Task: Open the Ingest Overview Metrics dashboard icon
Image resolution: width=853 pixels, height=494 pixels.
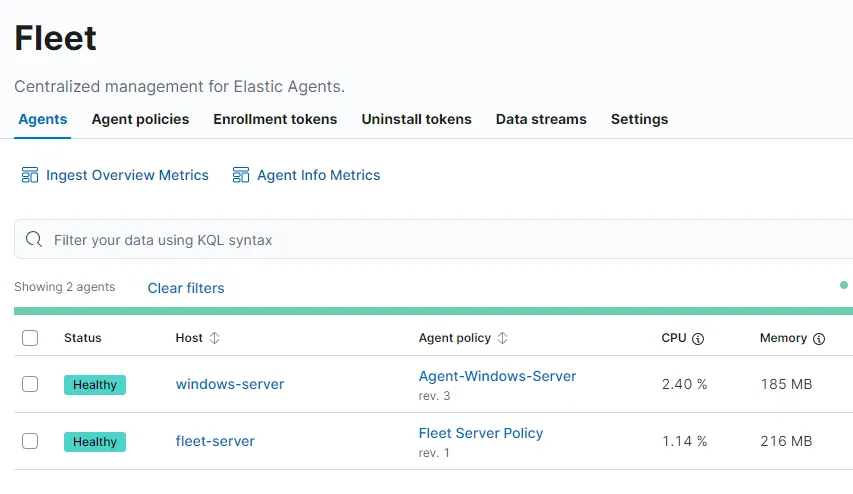Action: coord(30,175)
